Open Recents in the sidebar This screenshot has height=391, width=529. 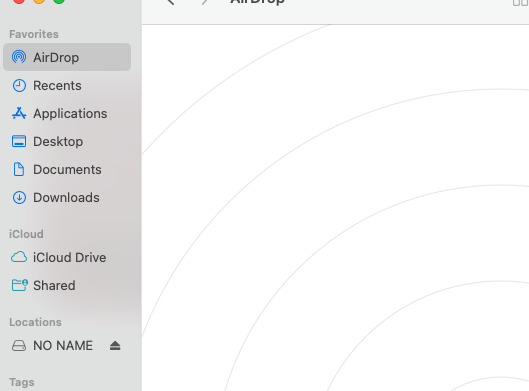(x=57, y=86)
